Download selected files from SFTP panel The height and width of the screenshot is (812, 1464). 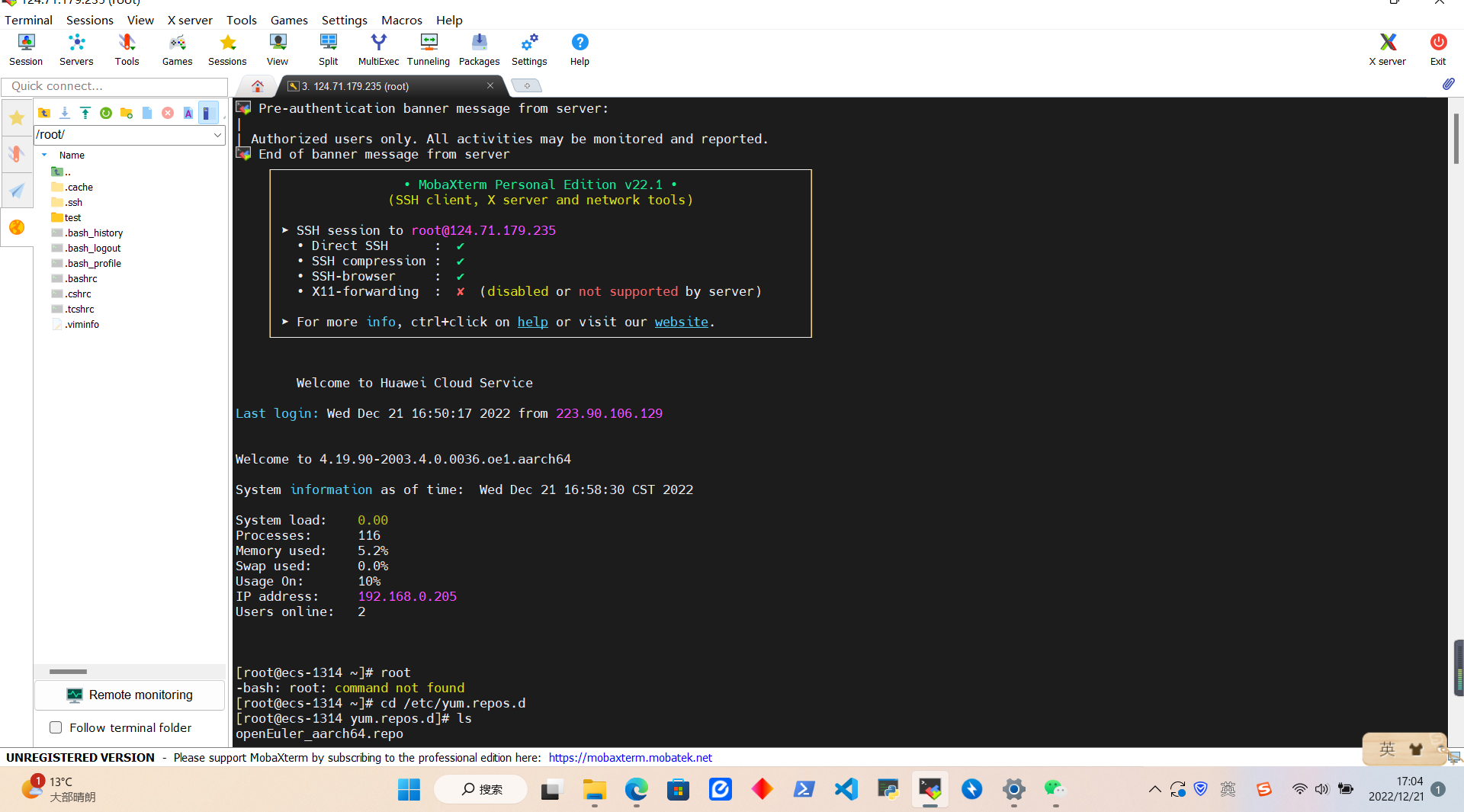65,113
